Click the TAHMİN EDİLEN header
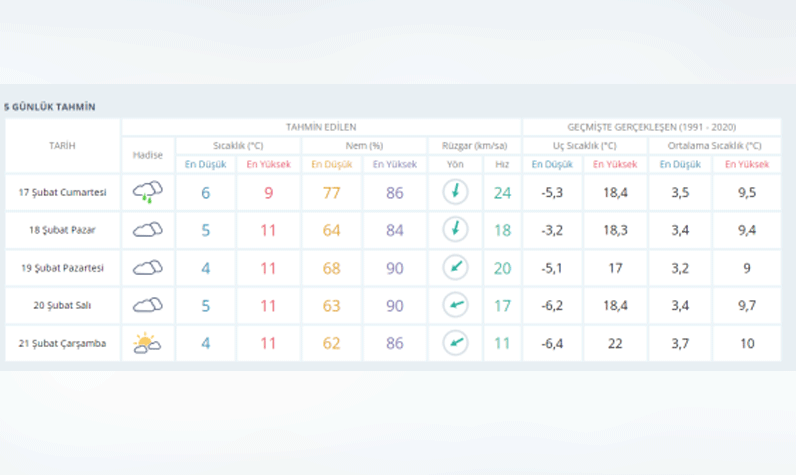The width and height of the screenshot is (796, 475). click(x=320, y=127)
